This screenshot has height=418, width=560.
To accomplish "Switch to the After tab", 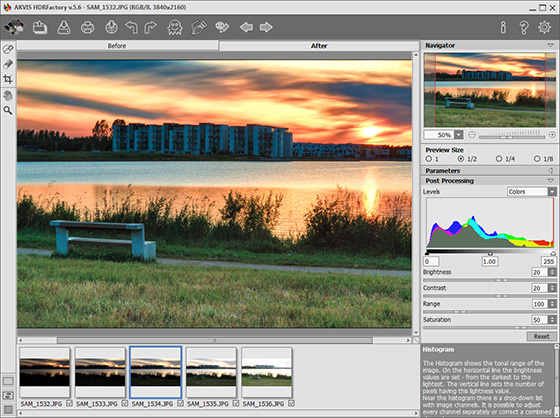I will pyautogui.click(x=319, y=46).
